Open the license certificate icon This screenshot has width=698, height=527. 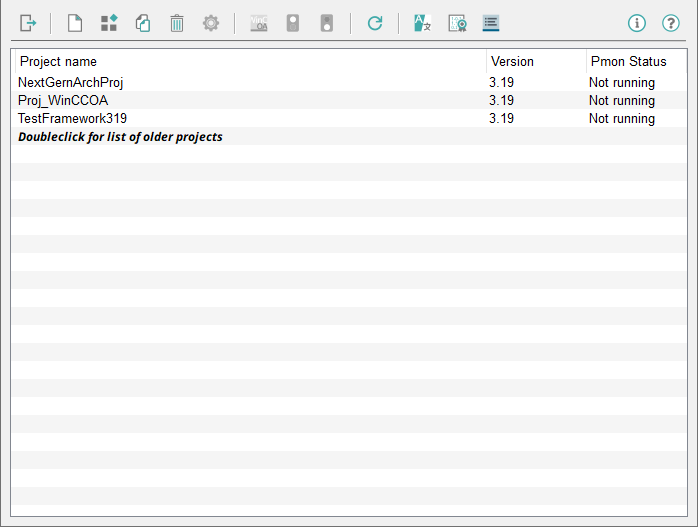[x=457, y=23]
